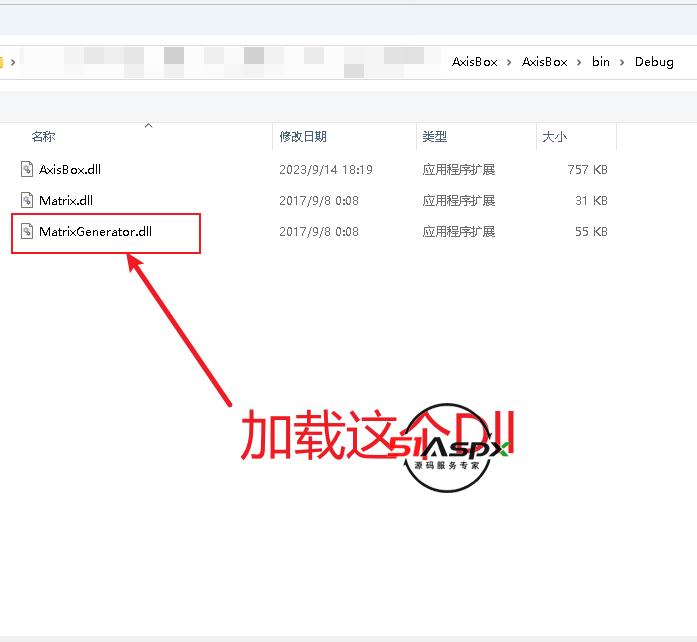Click date 2023/9/14 18:19
The height and width of the screenshot is (642, 697).
pyautogui.click(x=326, y=169)
